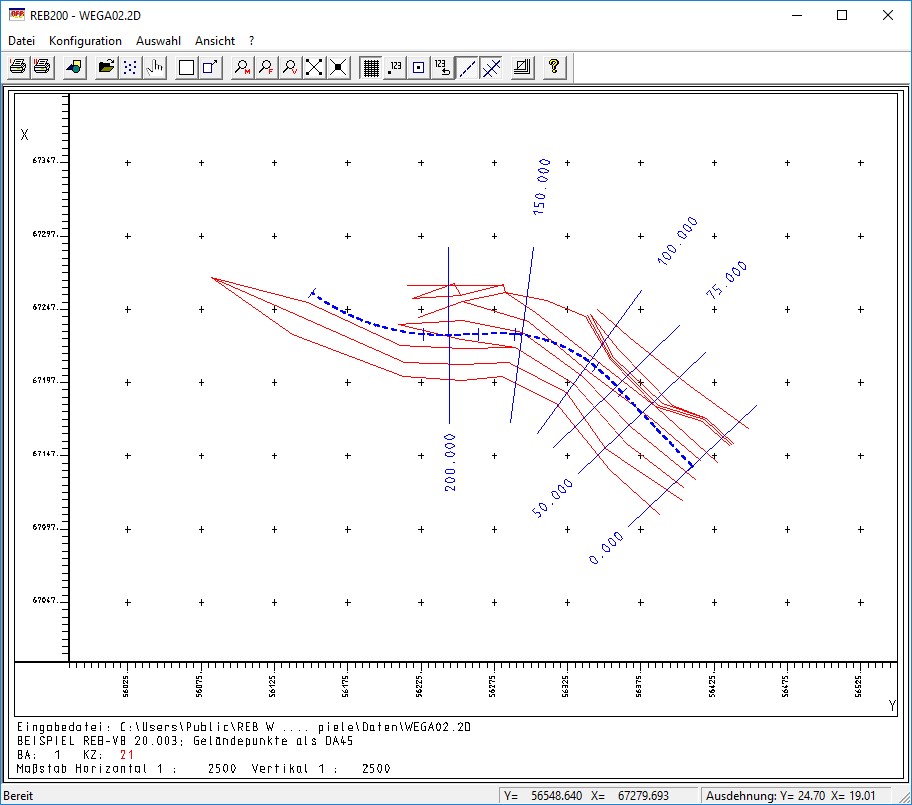The height and width of the screenshot is (805, 912).
Task: Click the magnifier M zoom icon
Action: (x=242, y=67)
